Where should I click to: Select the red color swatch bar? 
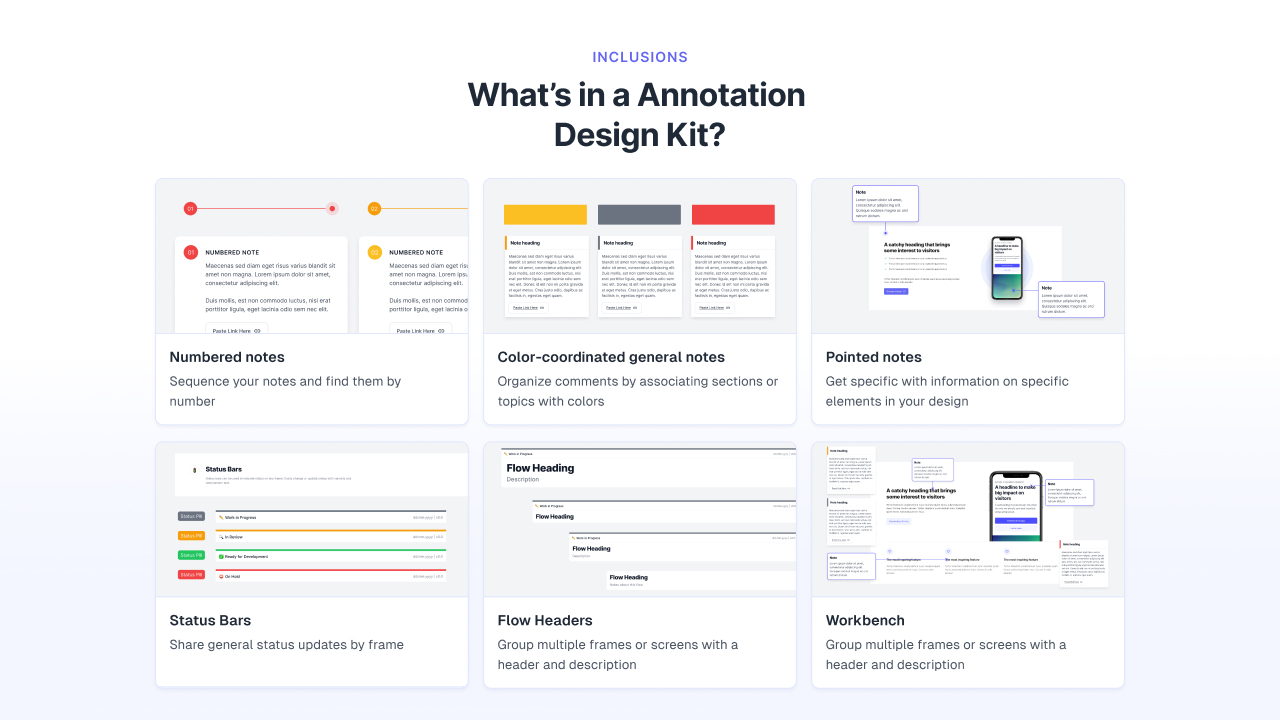[733, 214]
